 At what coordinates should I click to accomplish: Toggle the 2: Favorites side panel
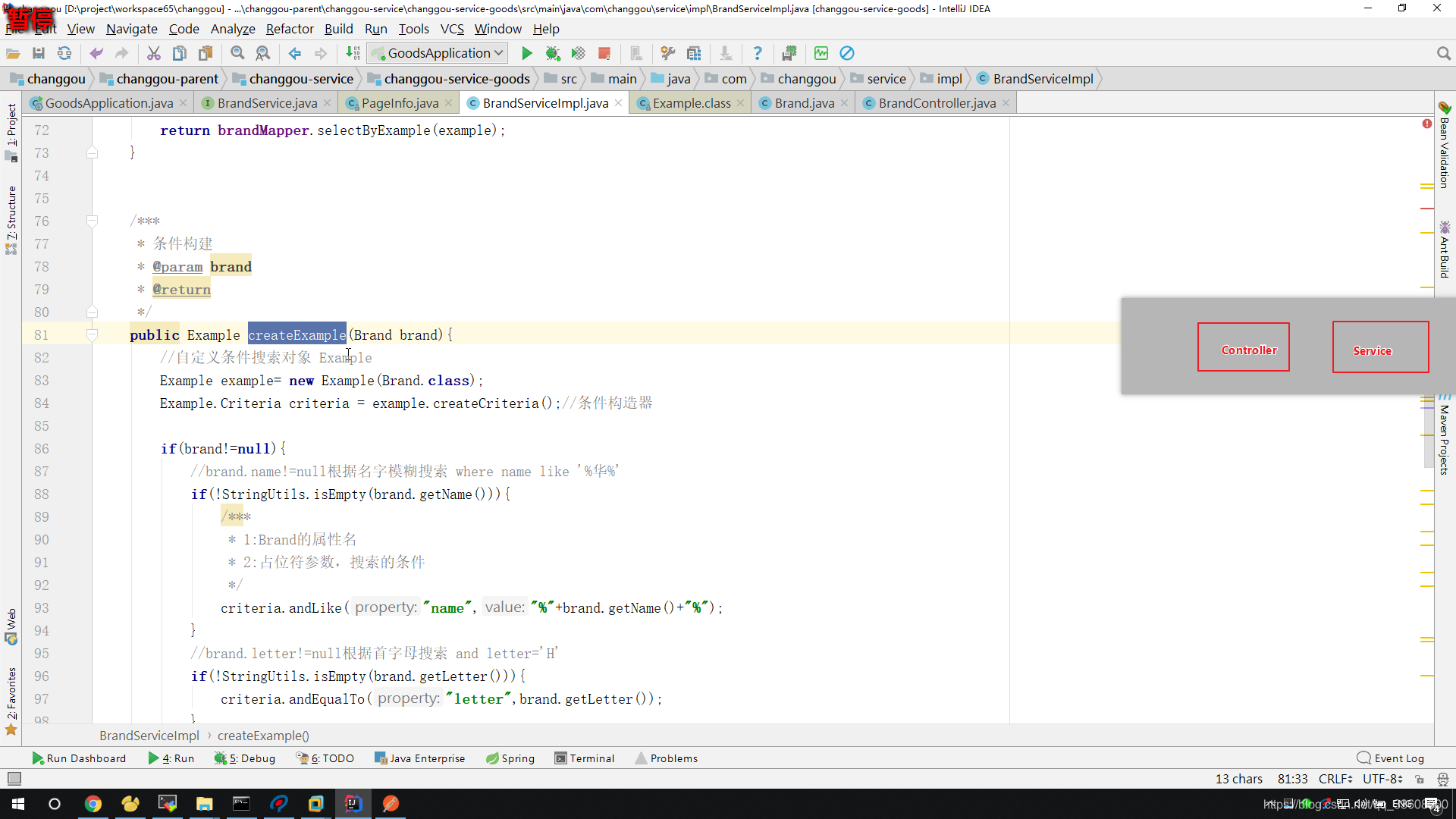tap(11, 701)
